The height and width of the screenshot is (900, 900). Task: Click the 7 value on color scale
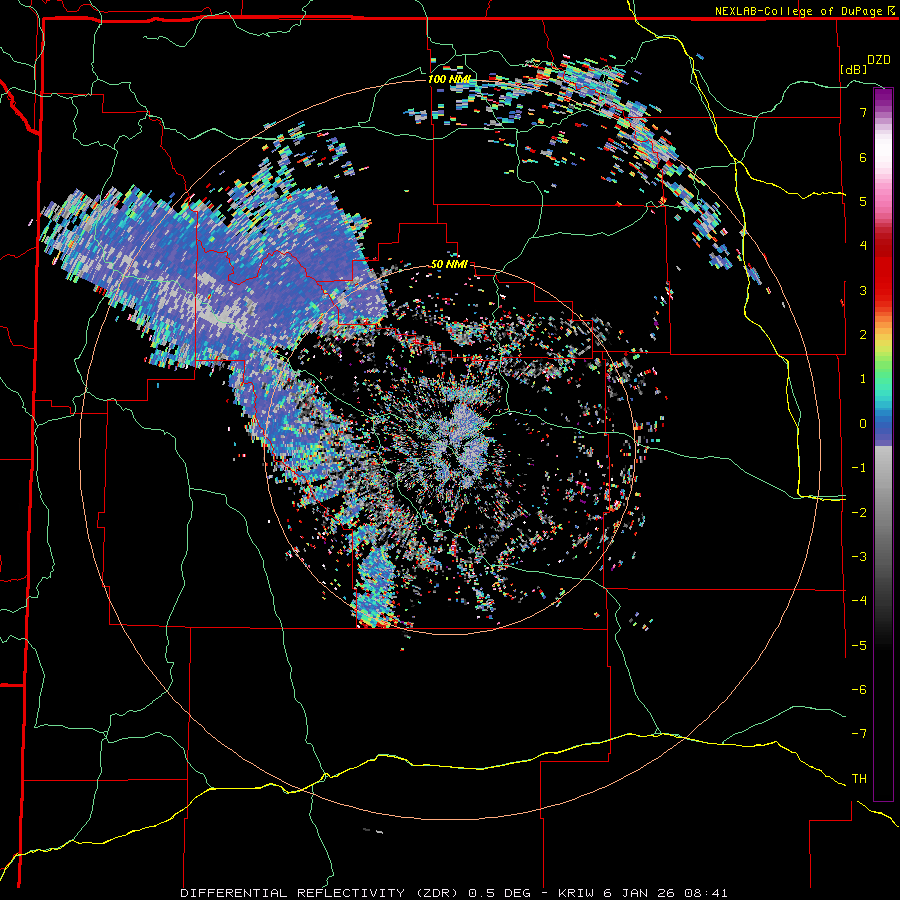point(863,112)
